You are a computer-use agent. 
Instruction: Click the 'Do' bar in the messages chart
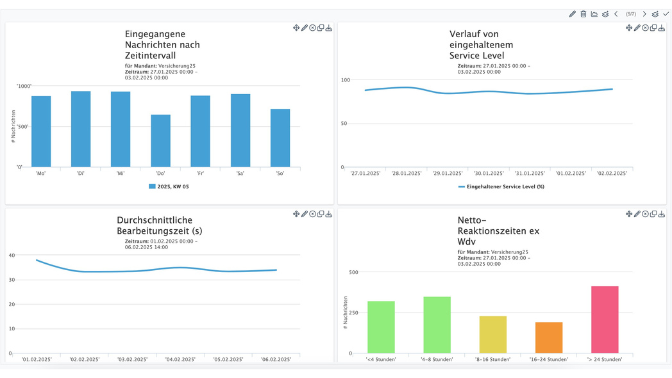click(x=161, y=141)
